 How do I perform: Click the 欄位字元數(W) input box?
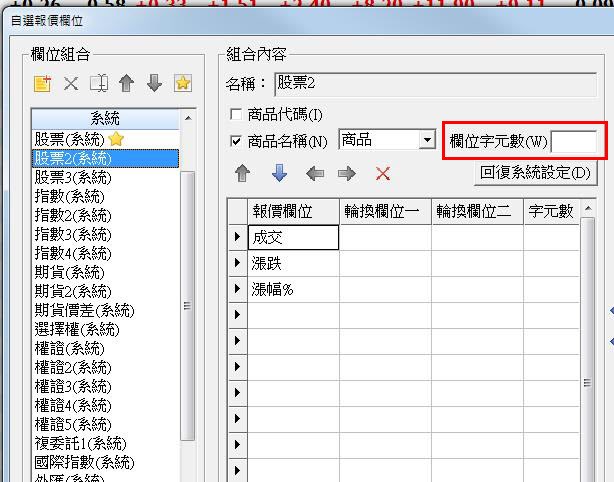(x=574, y=141)
